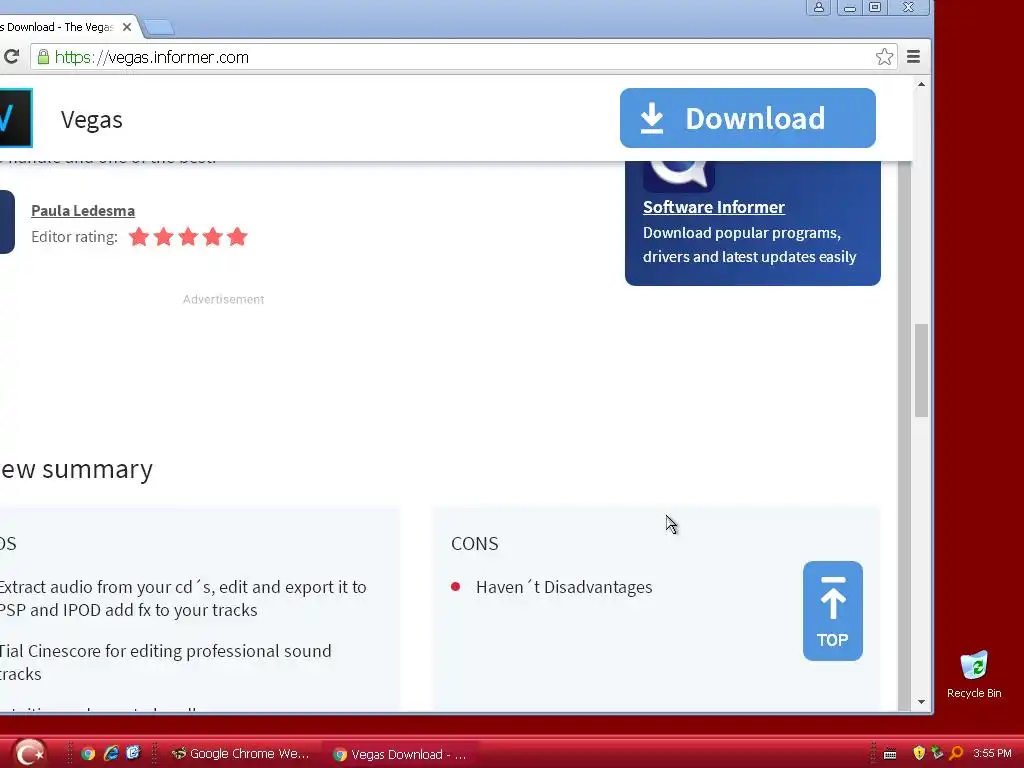Click the blue Download button
Viewport: 1024px width, 768px height.
point(748,118)
